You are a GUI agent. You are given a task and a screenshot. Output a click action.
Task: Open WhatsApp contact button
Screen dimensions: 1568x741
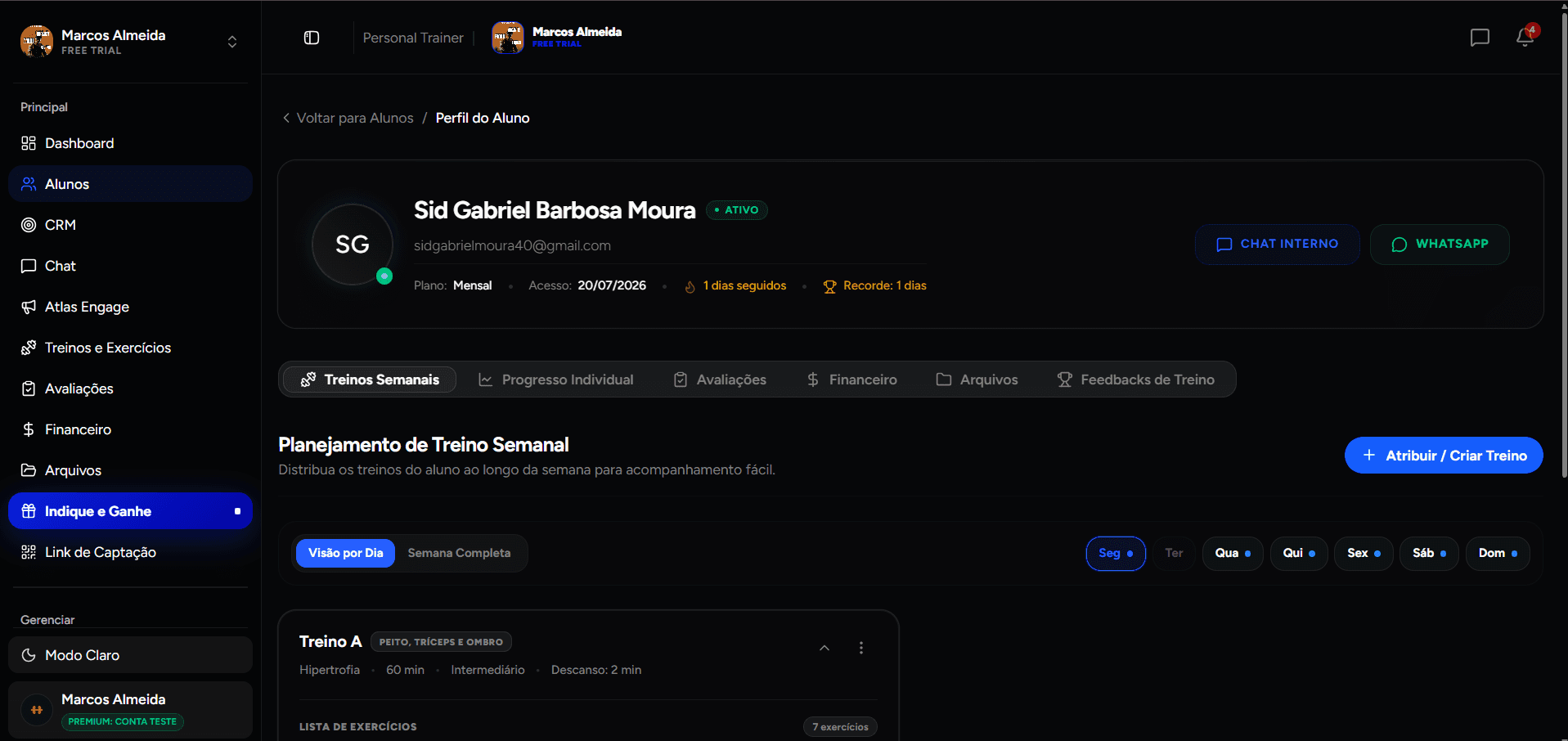coord(1440,244)
